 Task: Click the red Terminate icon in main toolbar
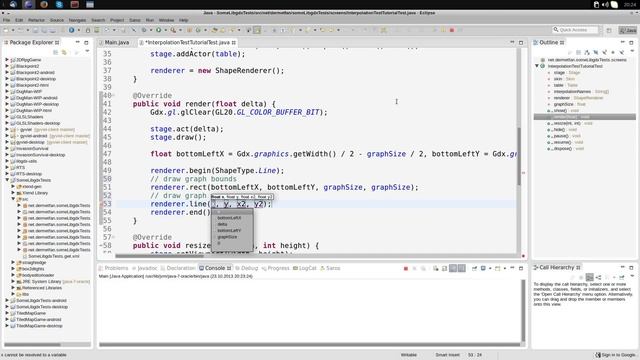451,30
